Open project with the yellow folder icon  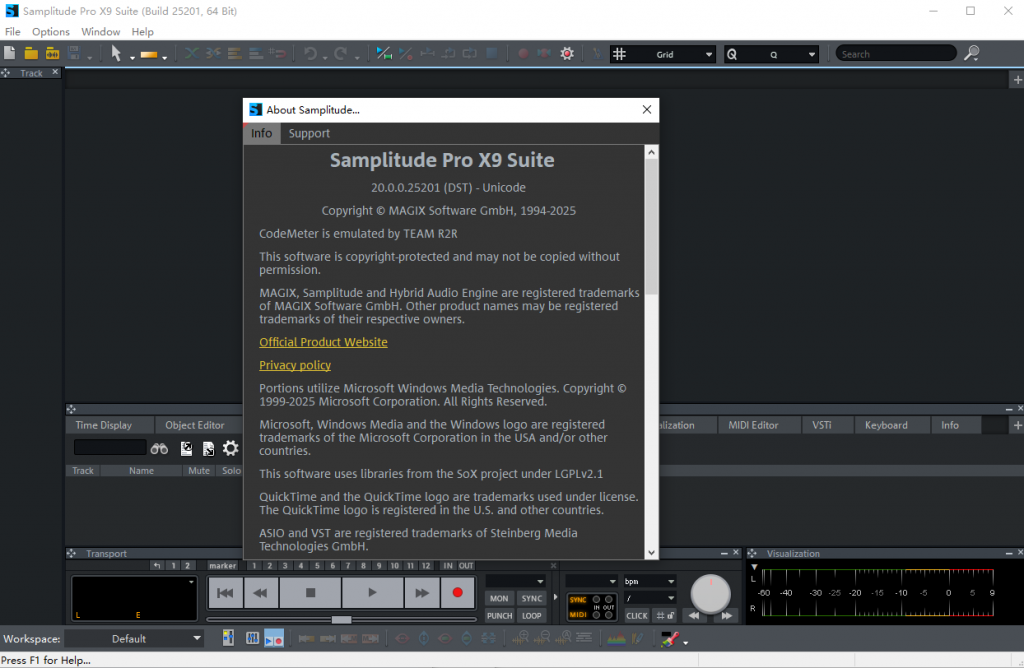(x=31, y=54)
